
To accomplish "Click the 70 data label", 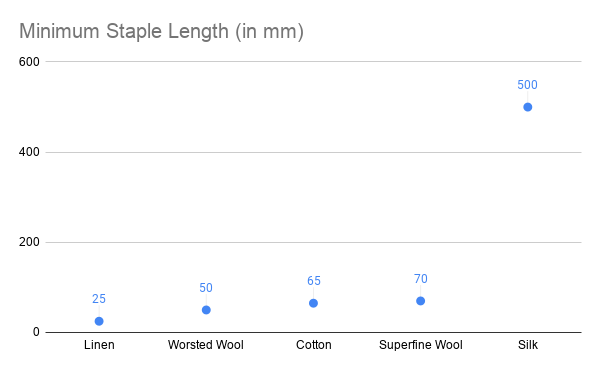I will pos(421,279).
